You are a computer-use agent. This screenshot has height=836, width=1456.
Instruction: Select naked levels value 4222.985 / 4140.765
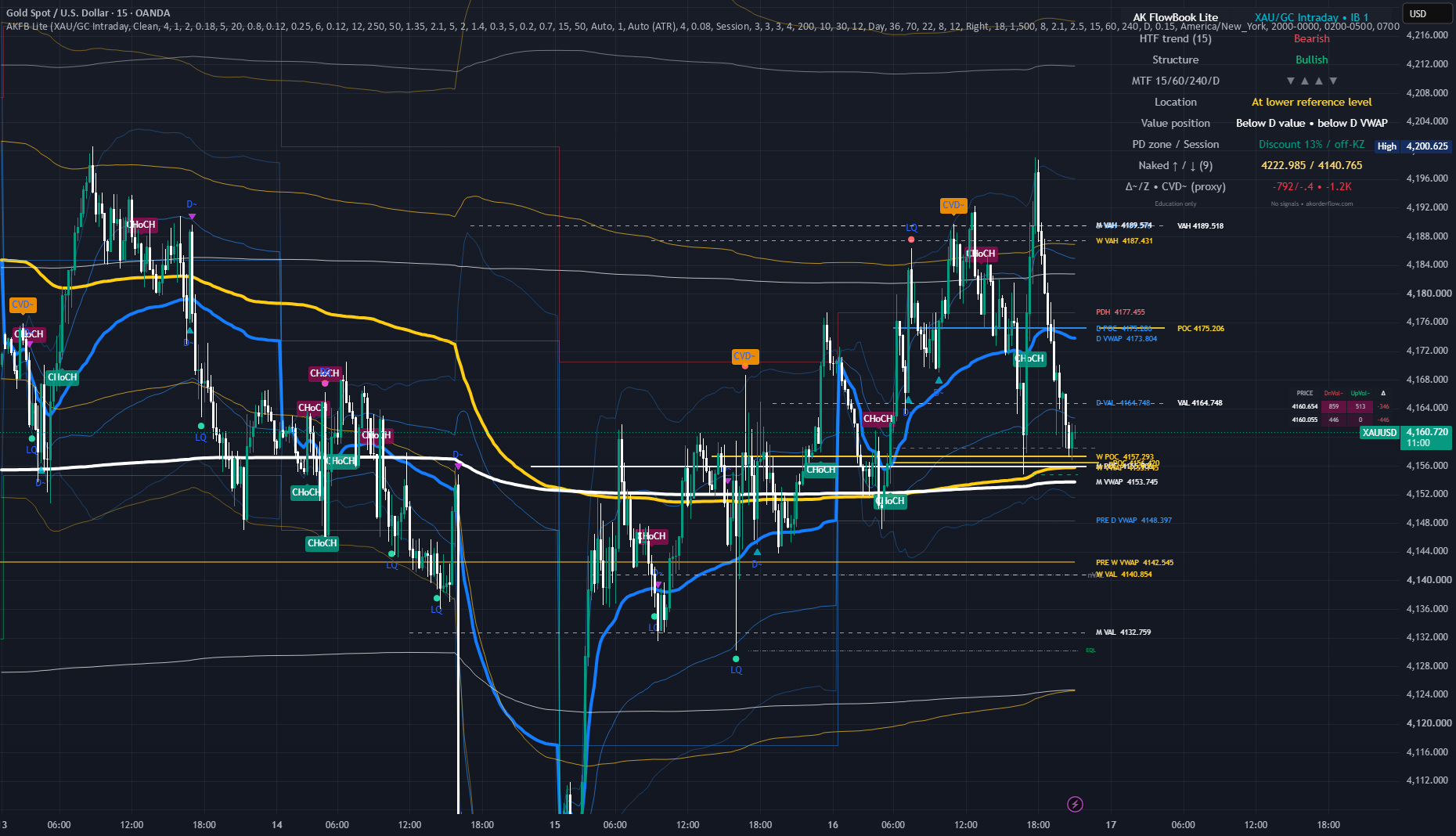(1311, 165)
